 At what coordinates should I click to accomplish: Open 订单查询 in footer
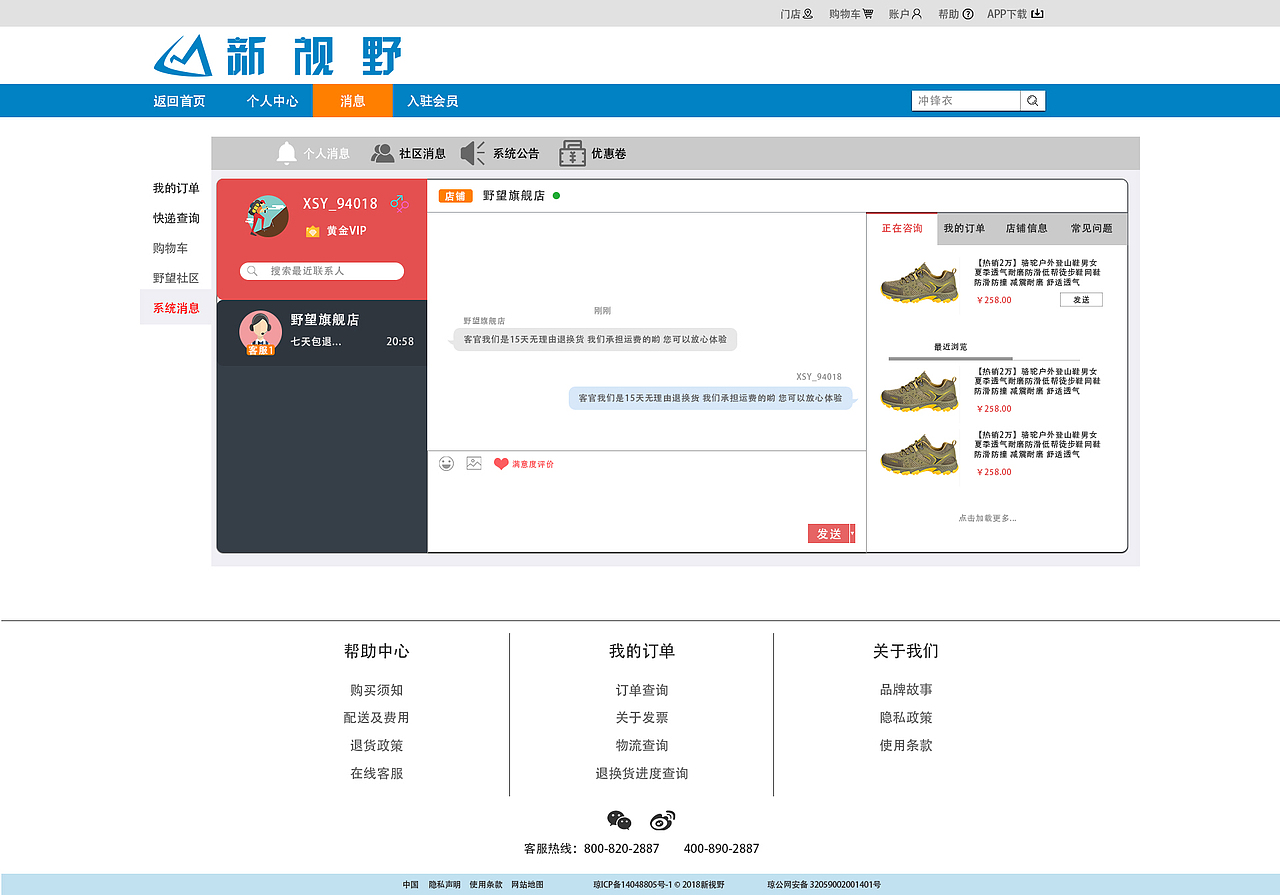[x=642, y=690]
